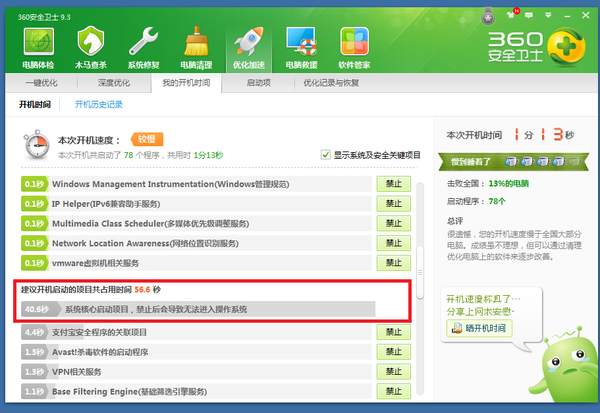Disable Network Location Awareness with 禁止
The height and width of the screenshot is (413, 600).
click(393, 243)
